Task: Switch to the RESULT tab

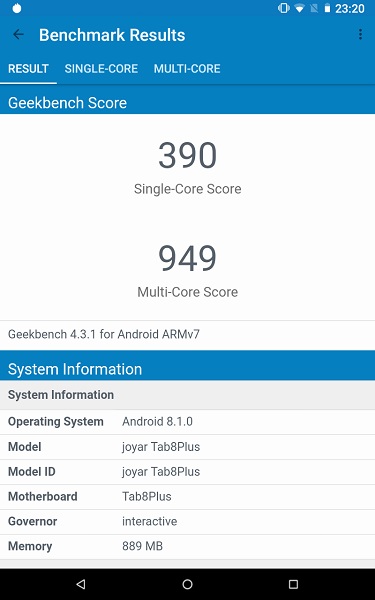Action: pos(28,69)
